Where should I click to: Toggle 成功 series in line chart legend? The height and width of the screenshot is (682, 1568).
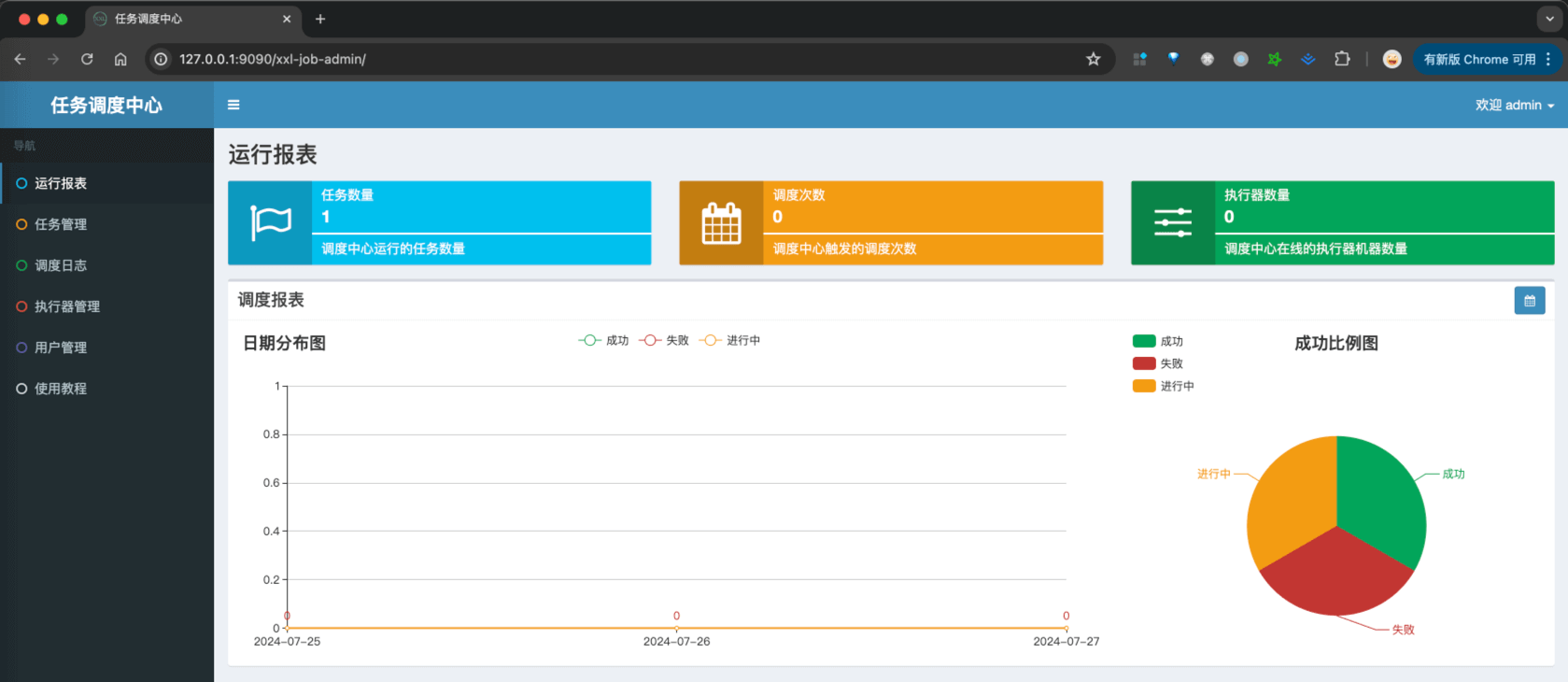click(x=604, y=341)
